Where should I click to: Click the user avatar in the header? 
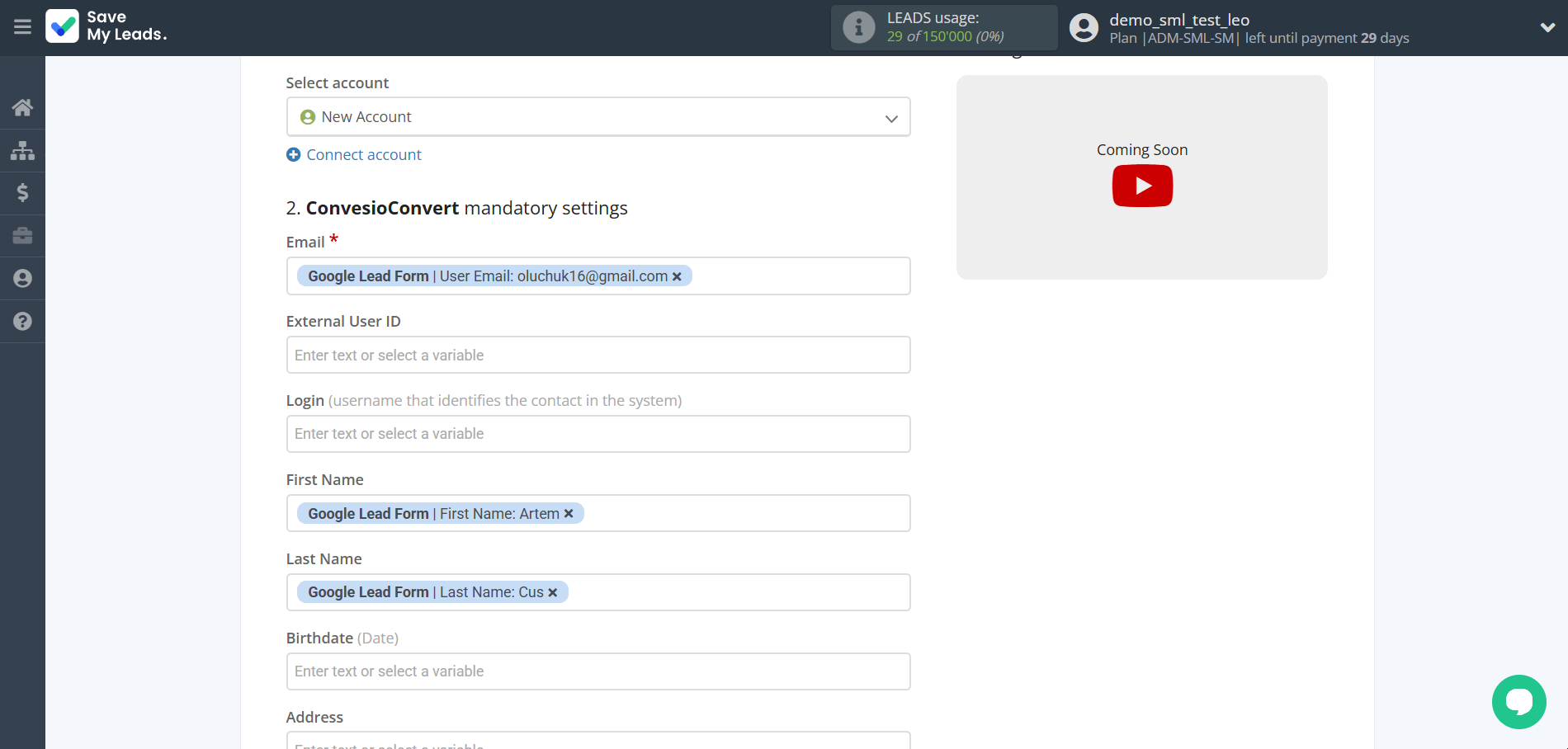pos(1084,27)
